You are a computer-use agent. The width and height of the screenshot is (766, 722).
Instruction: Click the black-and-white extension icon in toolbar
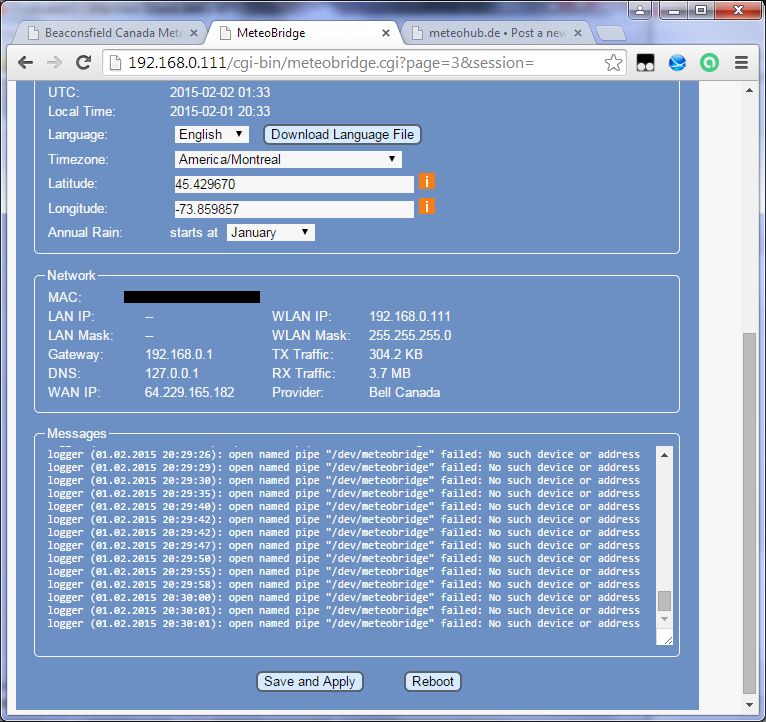click(646, 63)
